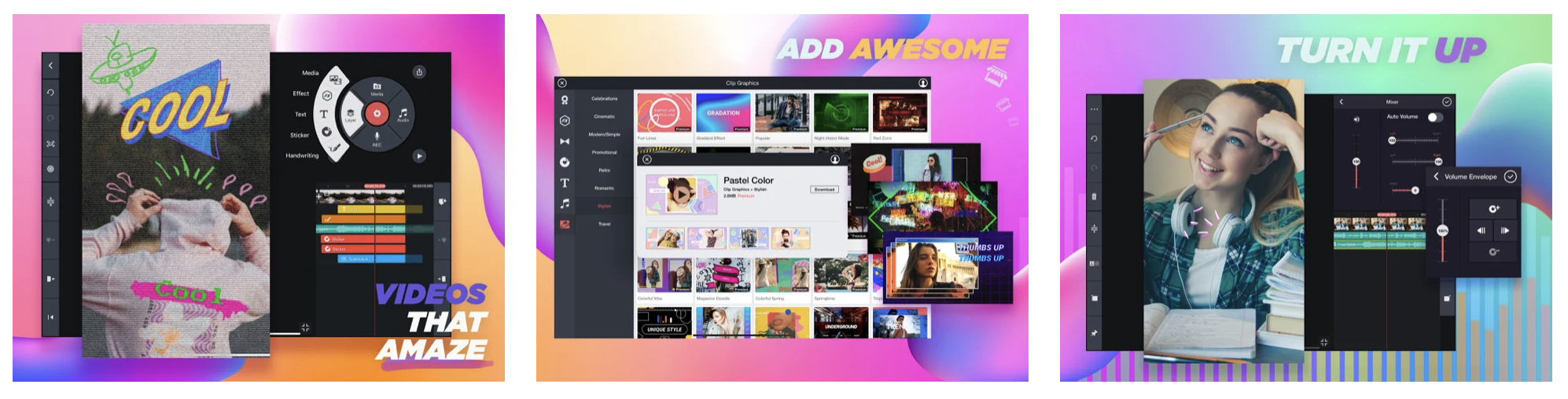1568x399 pixels.
Task: Download the Pastel Color asset
Action: click(x=824, y=189)
